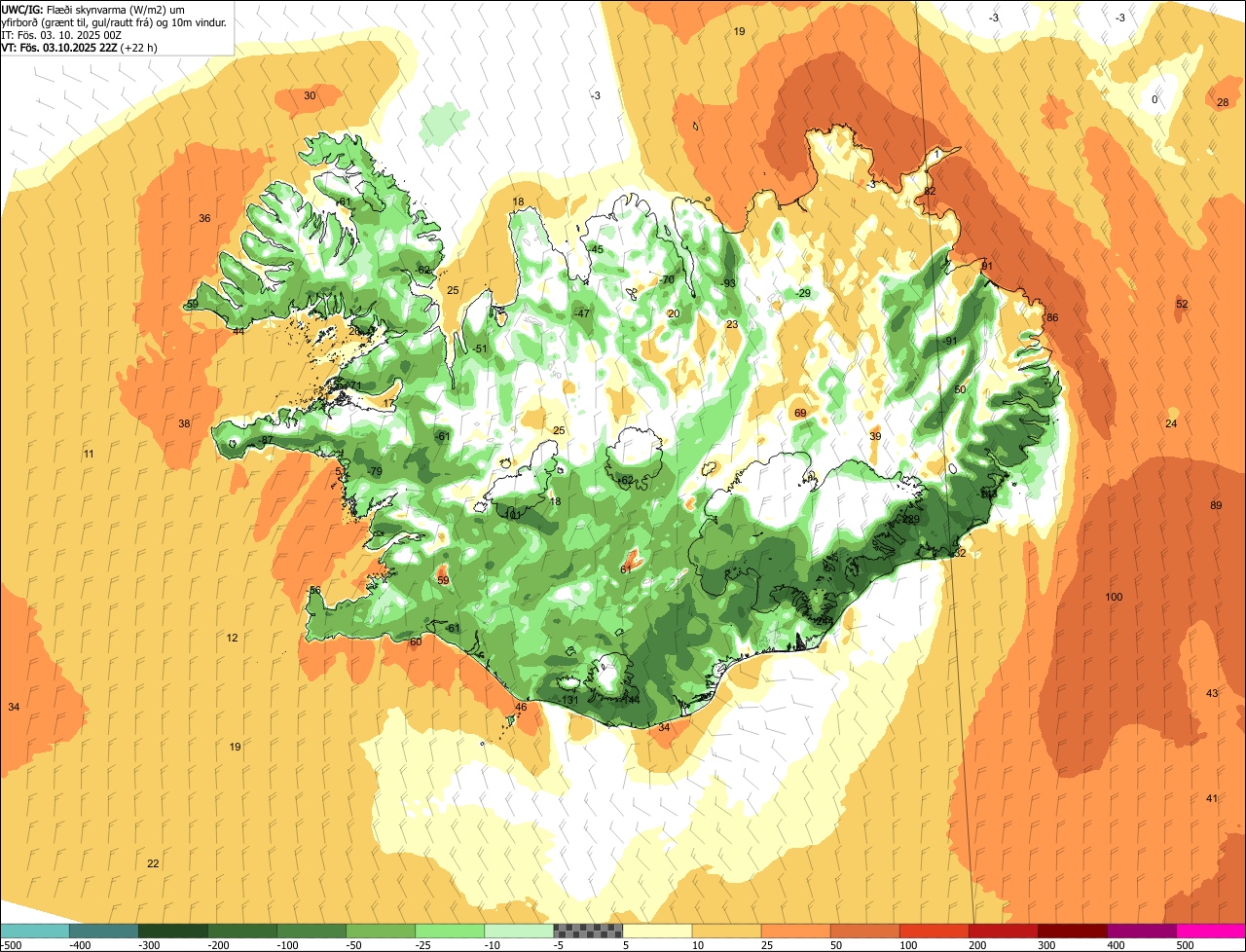Click the '46' value on the map
This screenshot has height=952, width=1246.
click(x=521, y=708)
